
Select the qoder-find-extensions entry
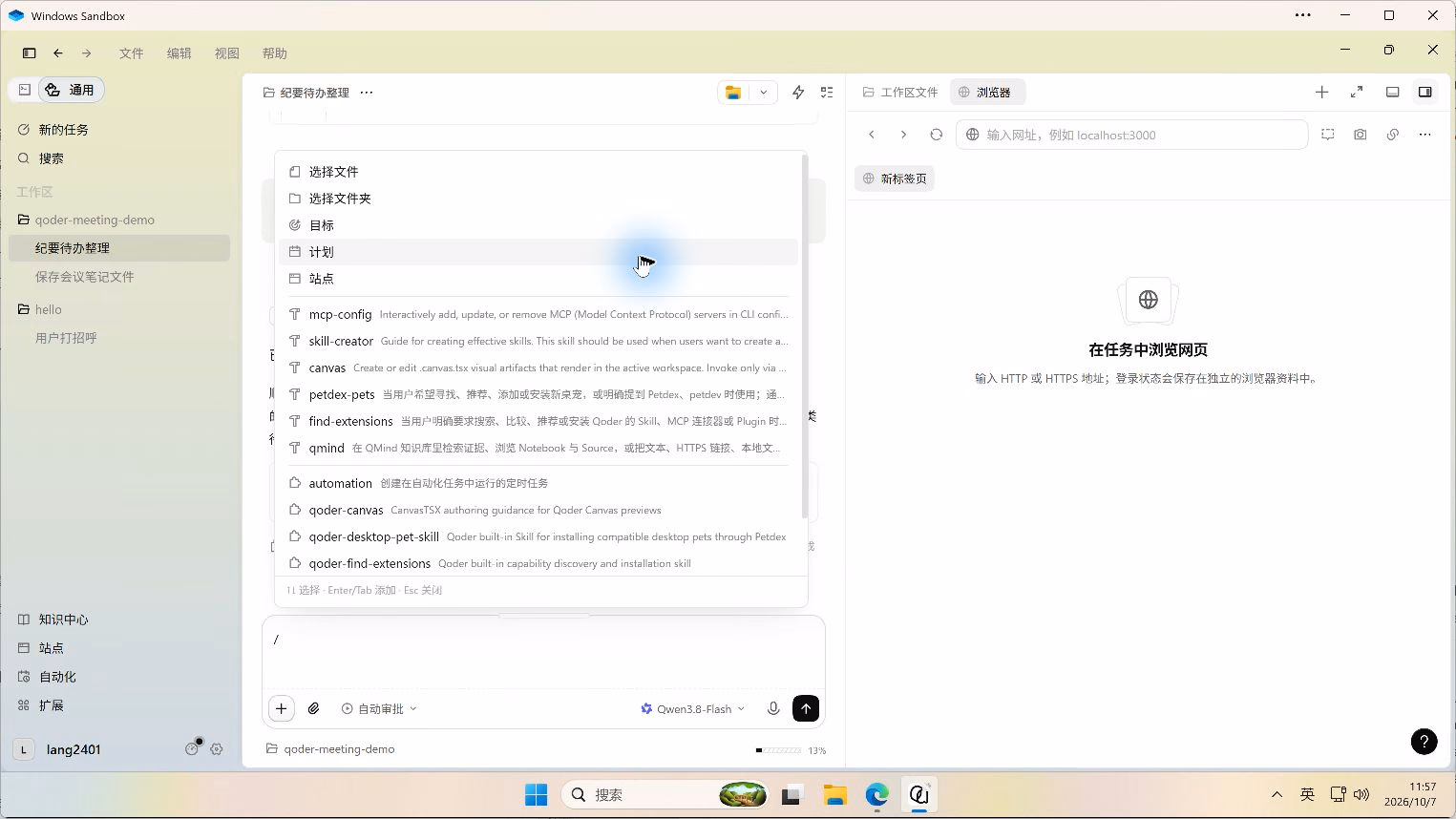(538, 563)
